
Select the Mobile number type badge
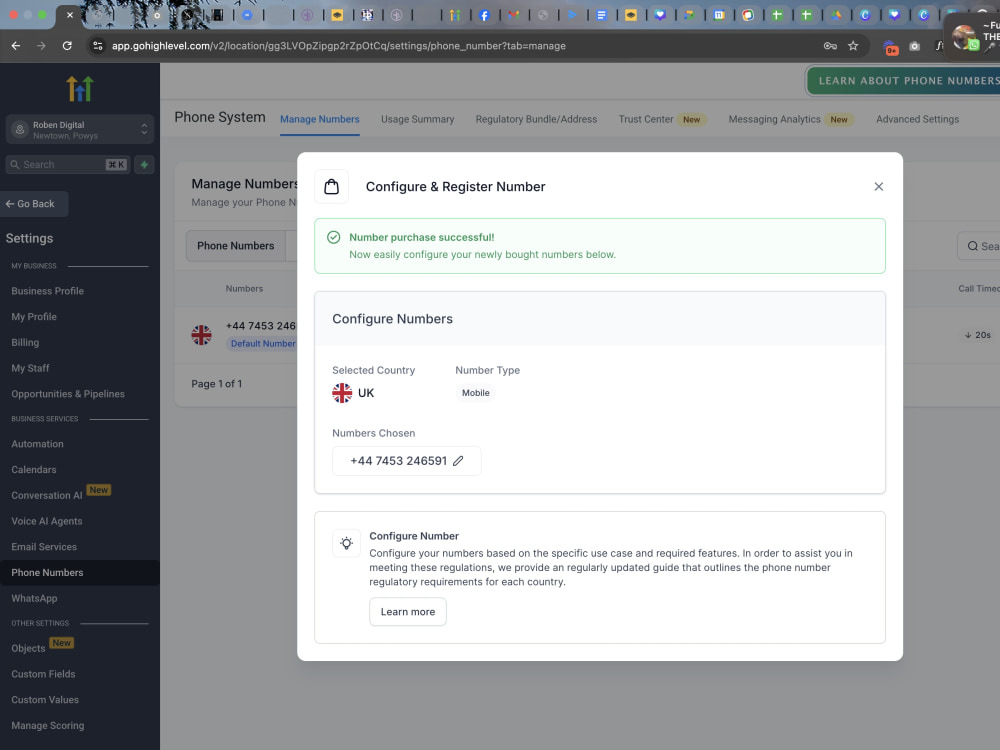[x=476, y=393]
